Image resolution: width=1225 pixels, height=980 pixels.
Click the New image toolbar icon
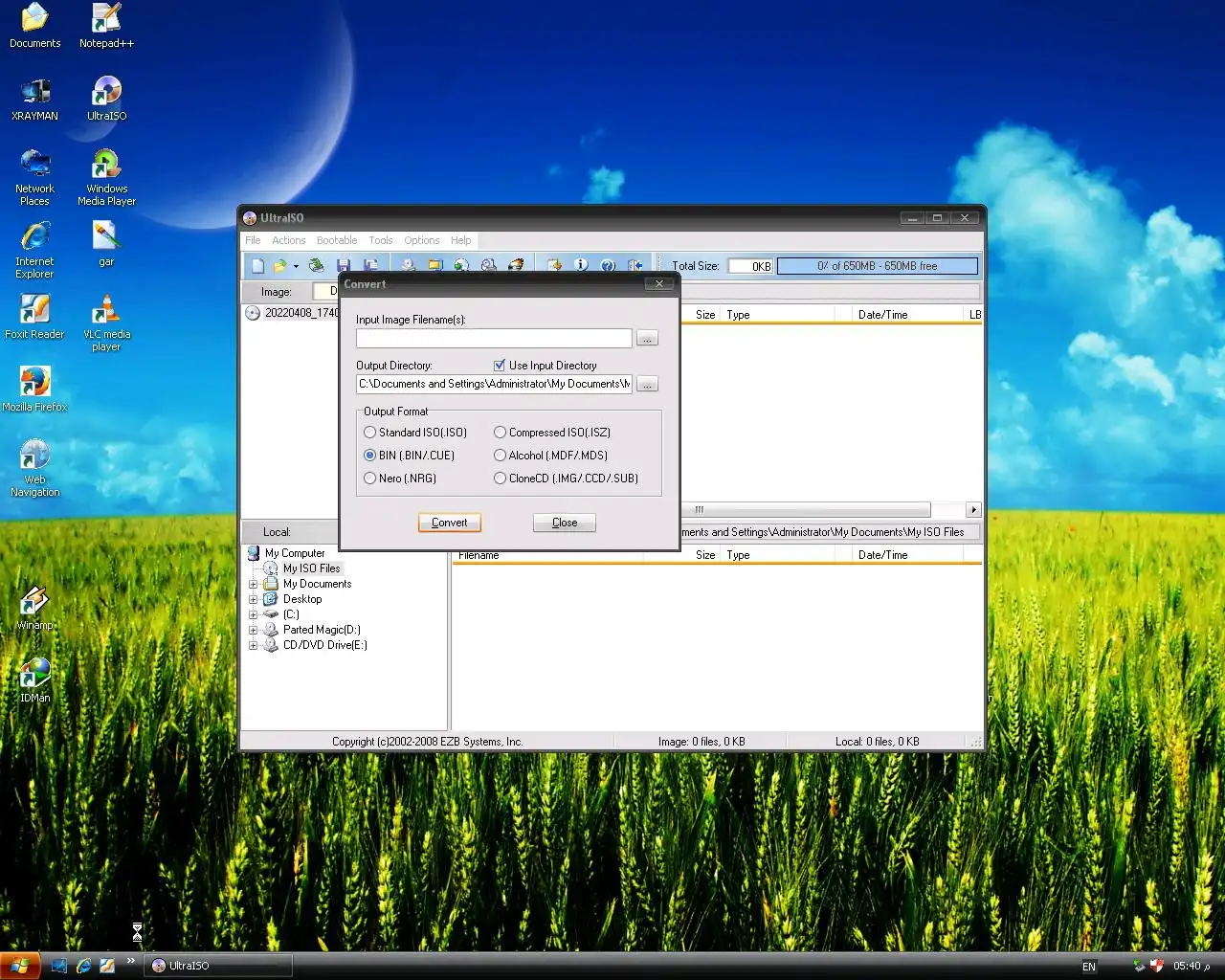[257, 265]
